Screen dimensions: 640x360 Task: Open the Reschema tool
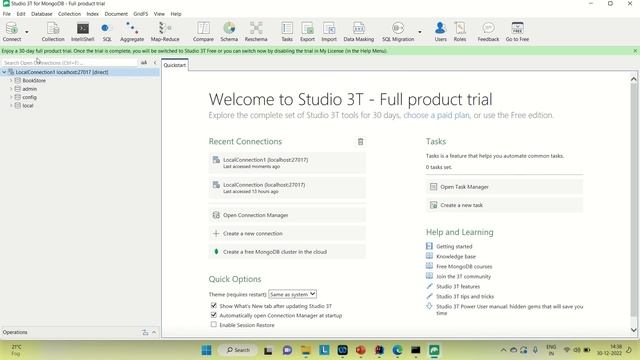(x=256, y=31)
